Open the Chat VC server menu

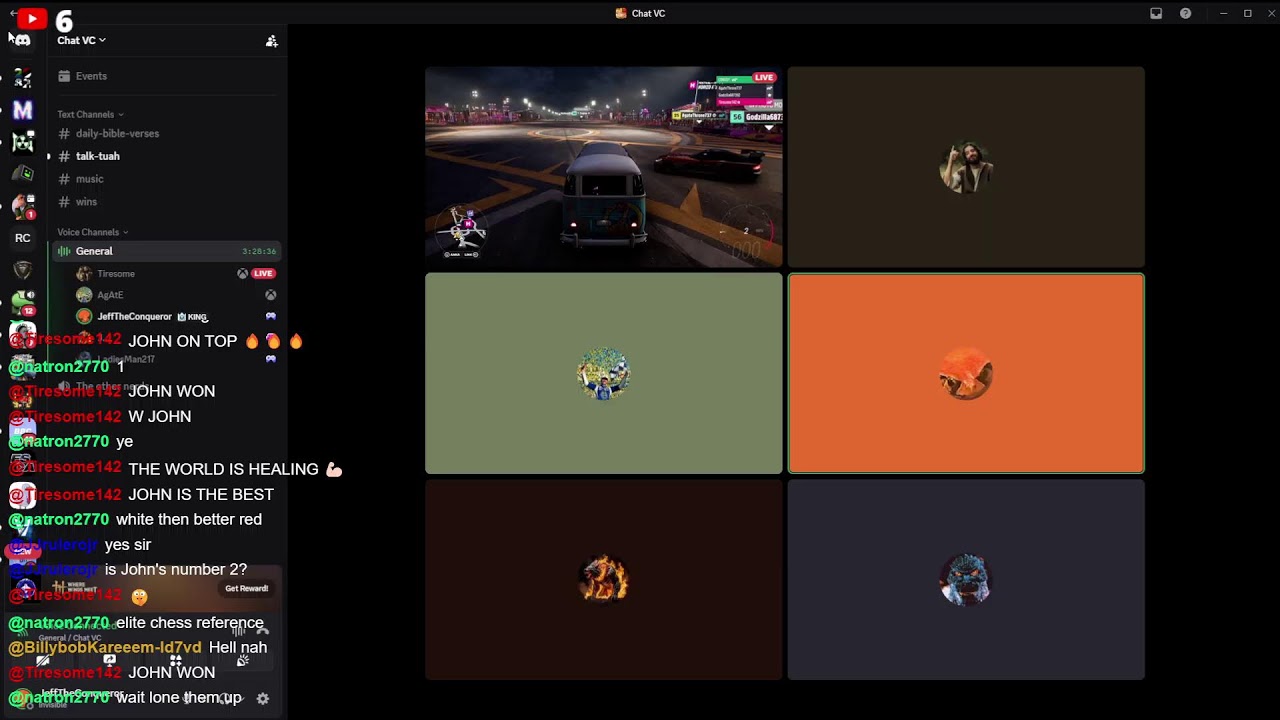(x=81, y=40)
